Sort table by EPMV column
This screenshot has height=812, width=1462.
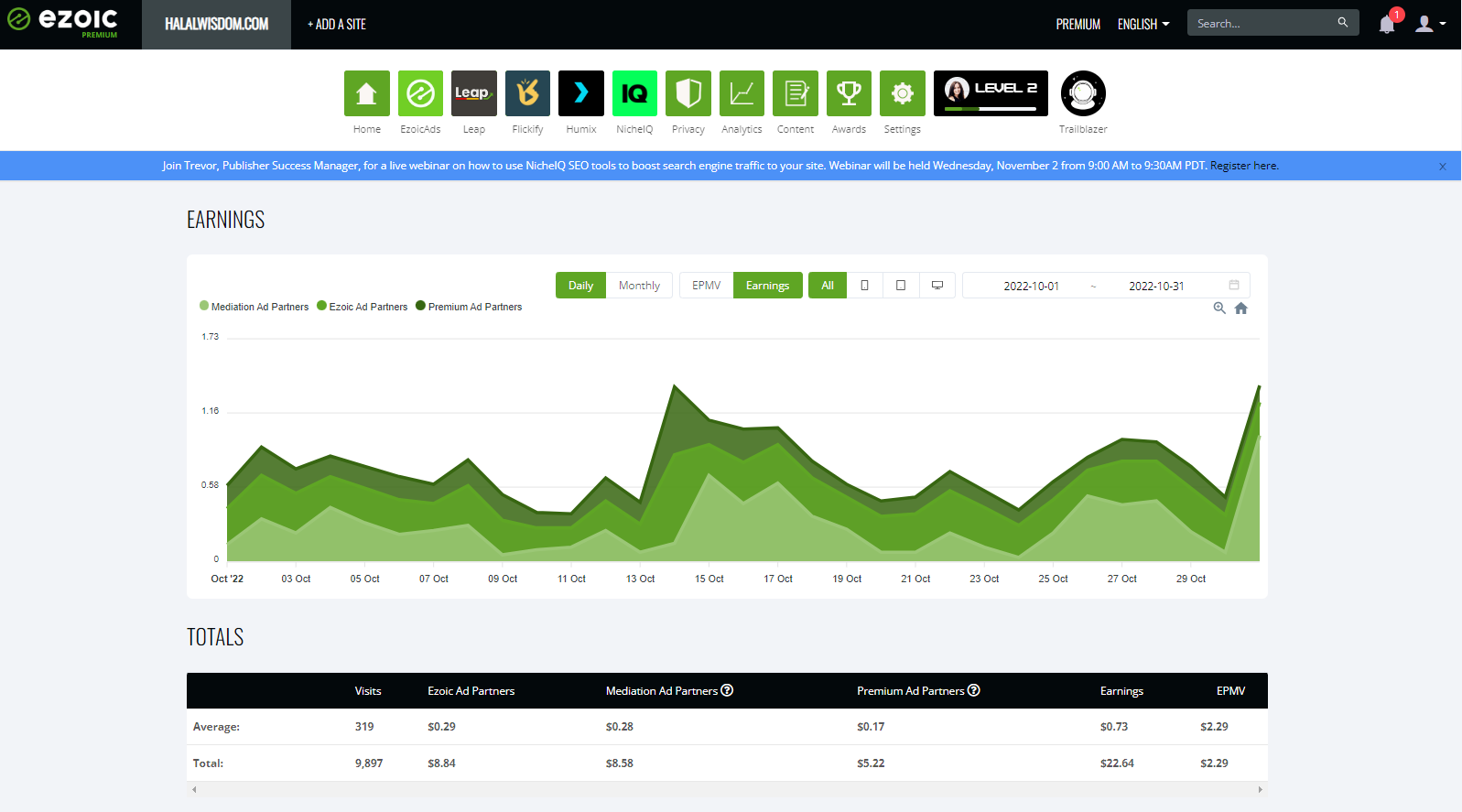[1230, 691]
